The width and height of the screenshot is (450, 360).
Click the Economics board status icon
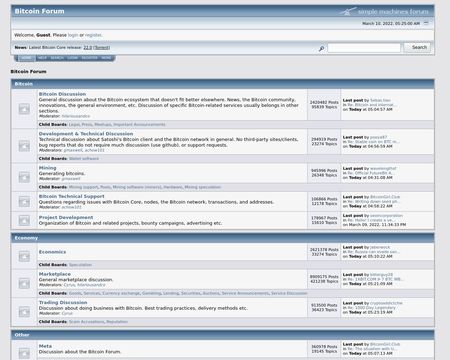pyautogui.click(x=24, y=256)
